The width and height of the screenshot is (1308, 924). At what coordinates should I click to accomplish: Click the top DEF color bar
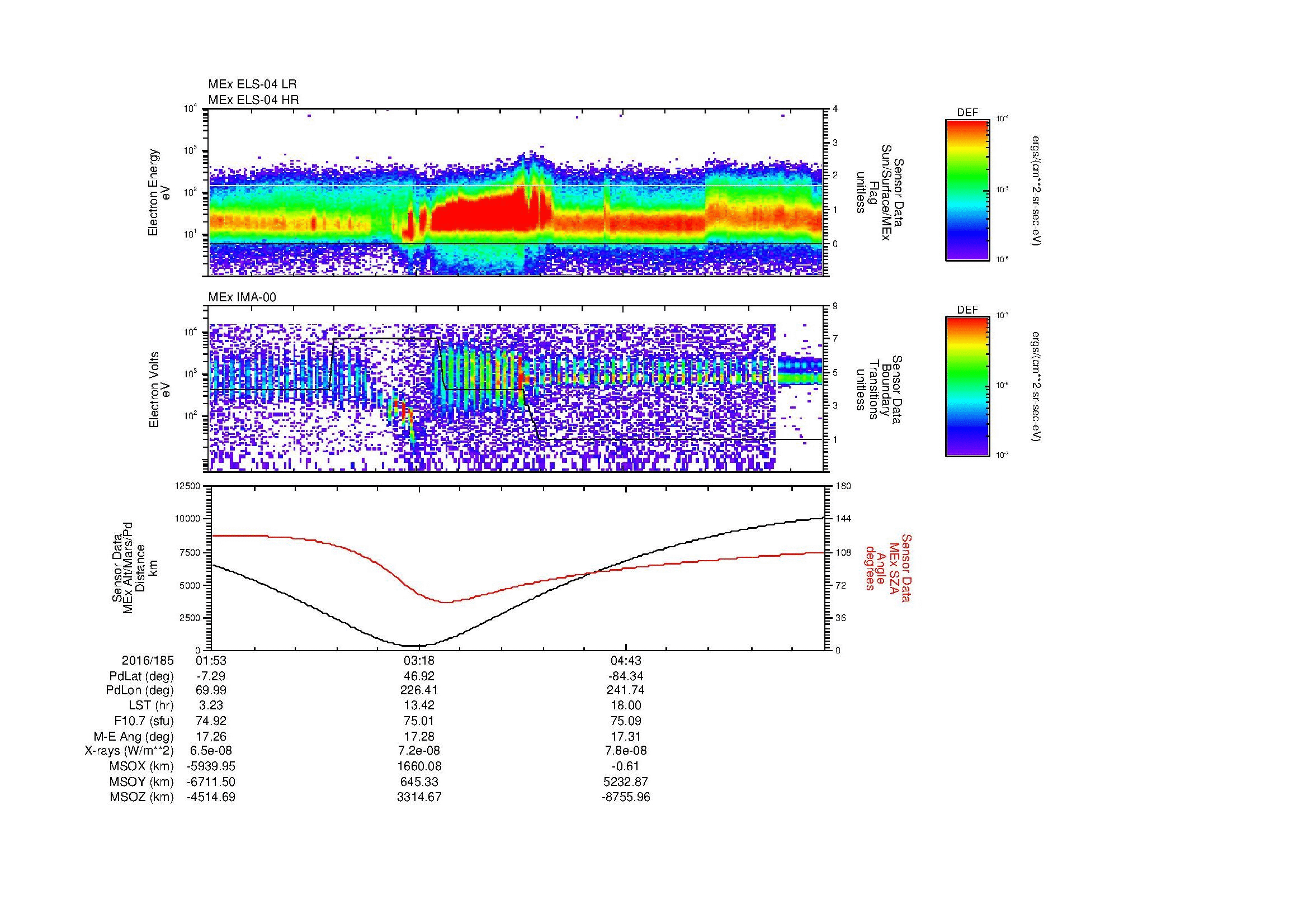click(x=967, y=189)
